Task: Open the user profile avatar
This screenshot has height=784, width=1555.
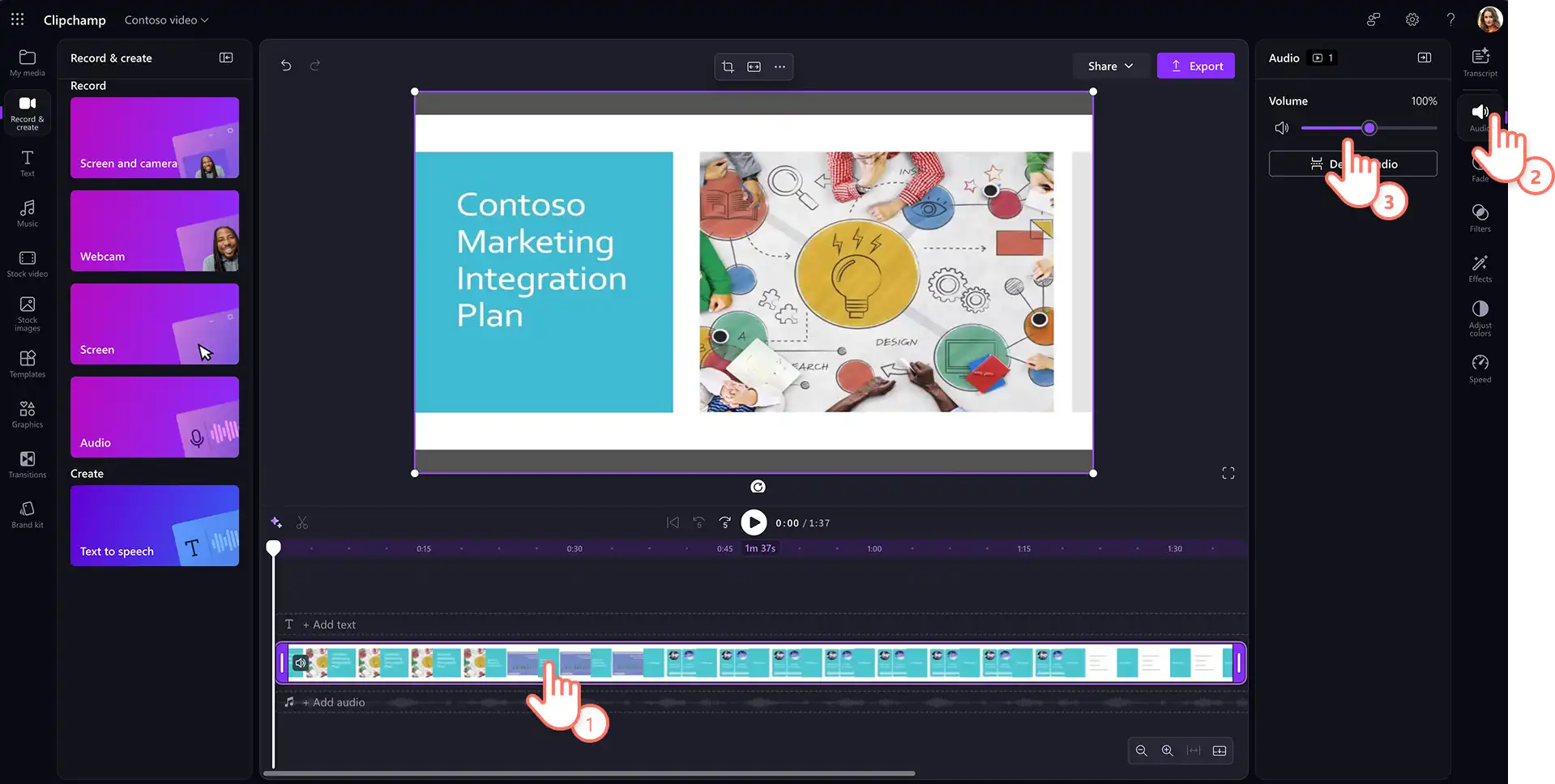Action: pos(1489,19)
